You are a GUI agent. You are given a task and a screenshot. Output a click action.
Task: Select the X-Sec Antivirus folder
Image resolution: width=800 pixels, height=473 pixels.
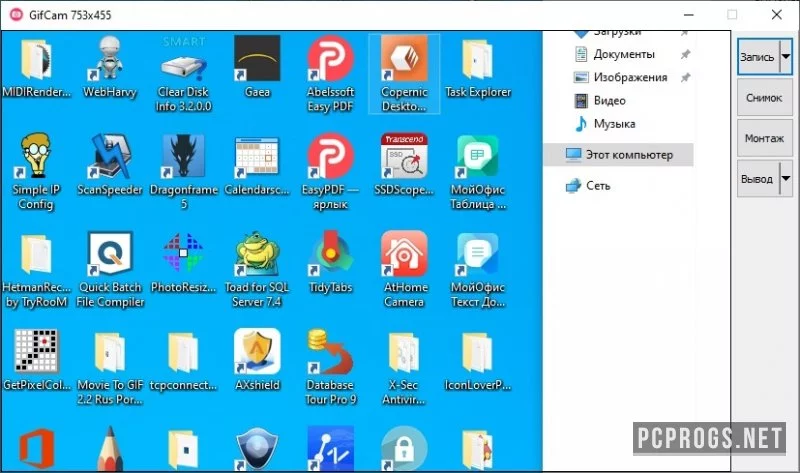[x=404, y=367]
